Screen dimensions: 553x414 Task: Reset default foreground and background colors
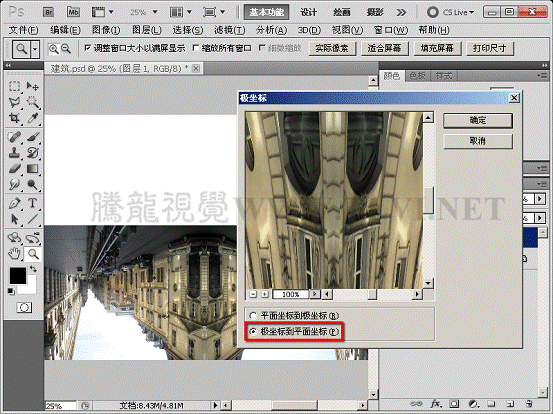[x=11, y=291]
